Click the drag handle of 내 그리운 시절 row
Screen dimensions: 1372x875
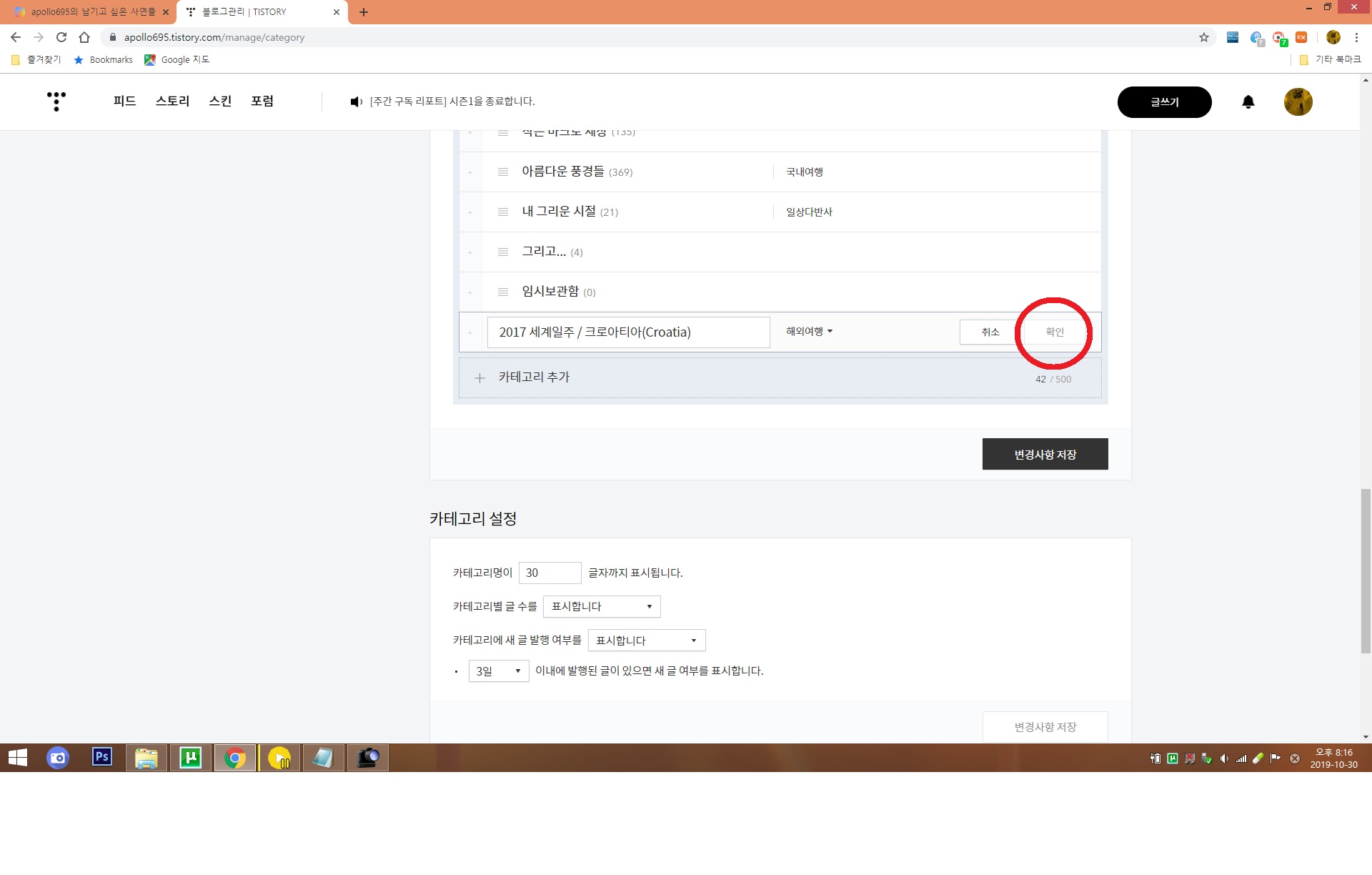(x=503, y=212)
